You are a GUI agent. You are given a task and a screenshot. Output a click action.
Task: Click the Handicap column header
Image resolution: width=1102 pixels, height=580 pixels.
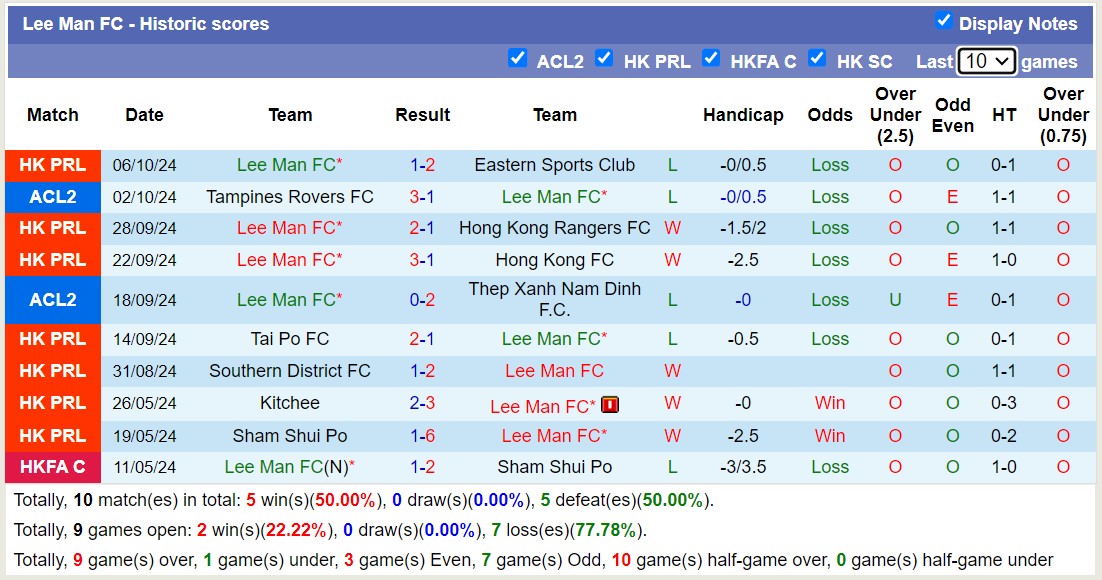pos(743,115)
